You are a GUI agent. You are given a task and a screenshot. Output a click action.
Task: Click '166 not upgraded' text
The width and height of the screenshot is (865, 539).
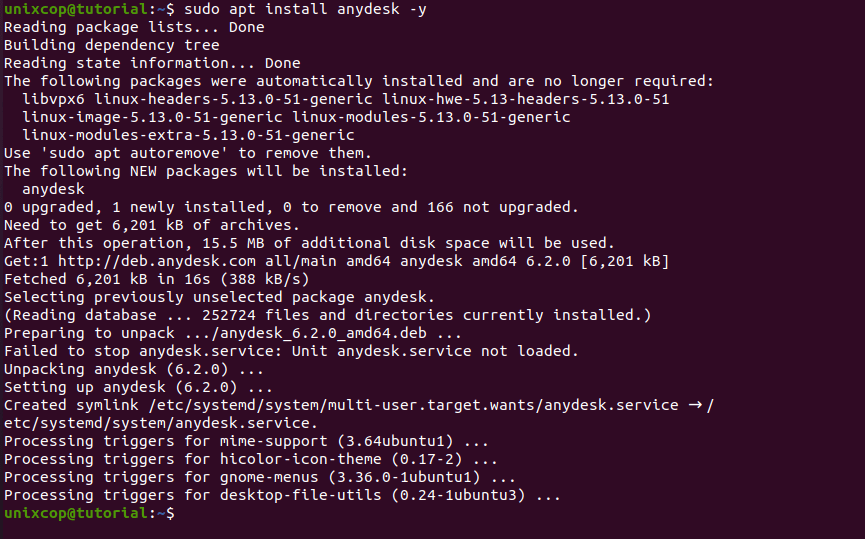pyautogui.click(x=501, y=207)
